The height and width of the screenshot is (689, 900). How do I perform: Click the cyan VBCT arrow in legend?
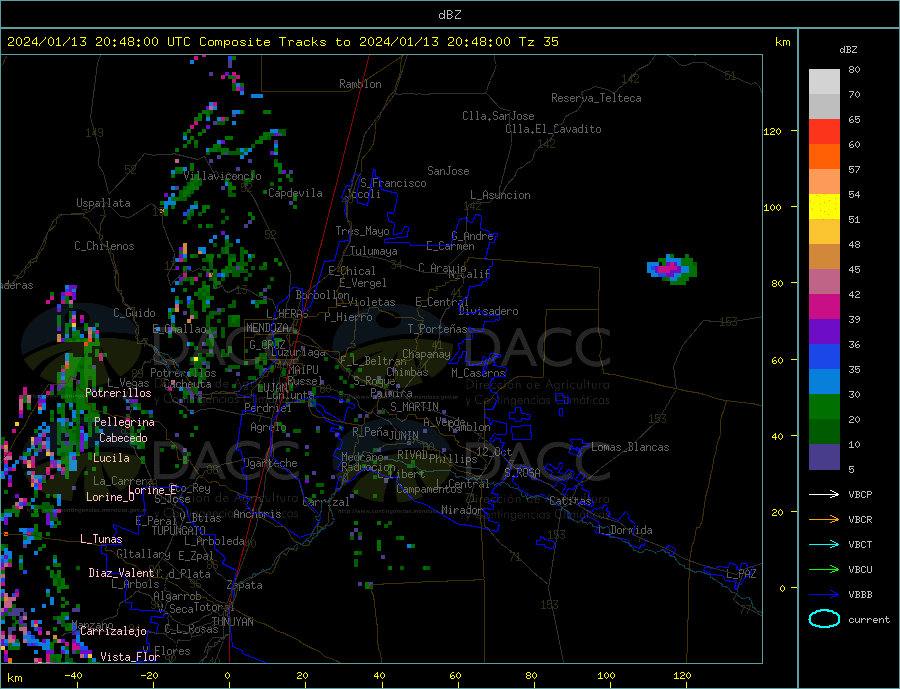(824, 544)
